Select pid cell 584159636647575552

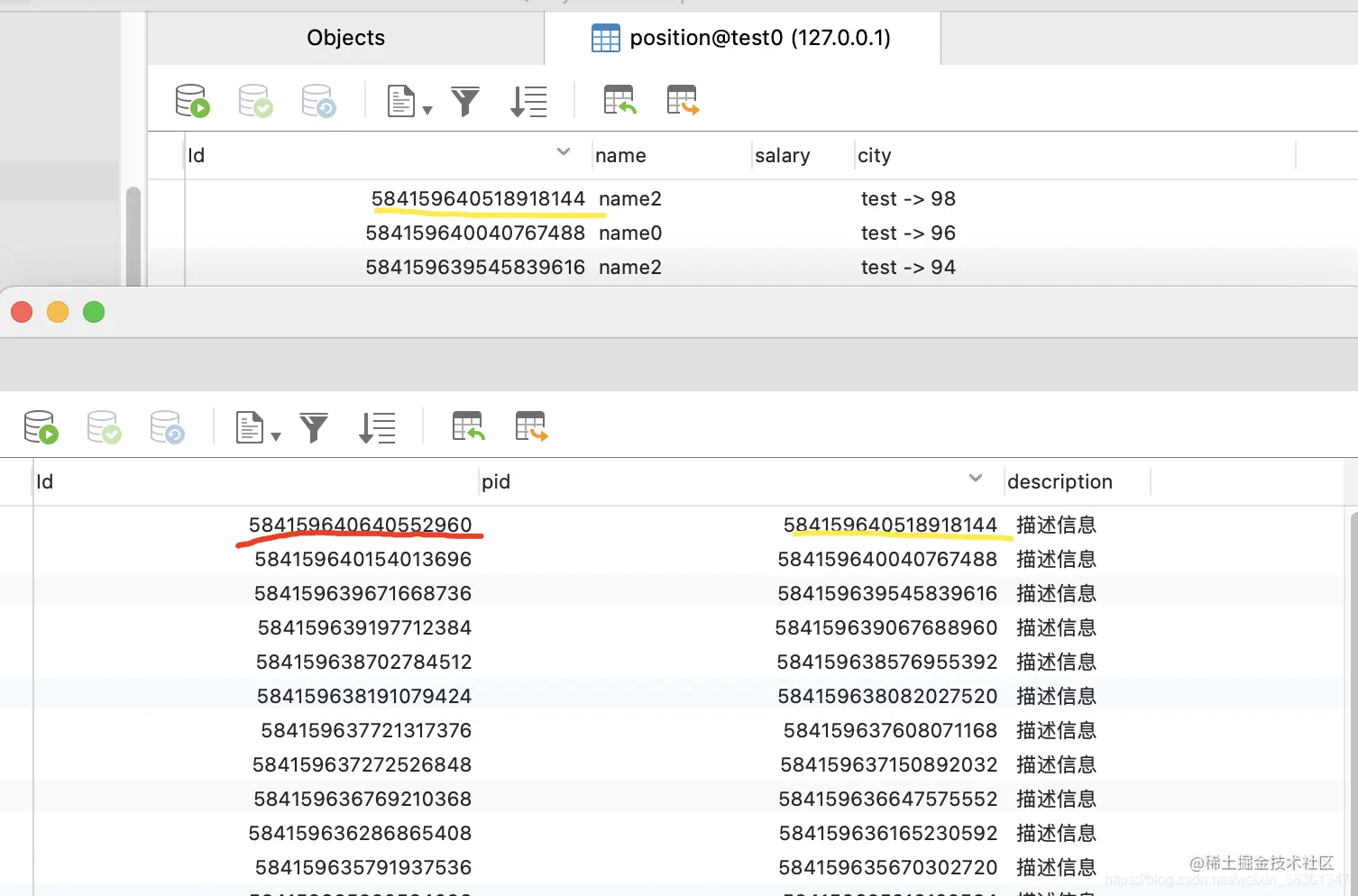point(888,800)
